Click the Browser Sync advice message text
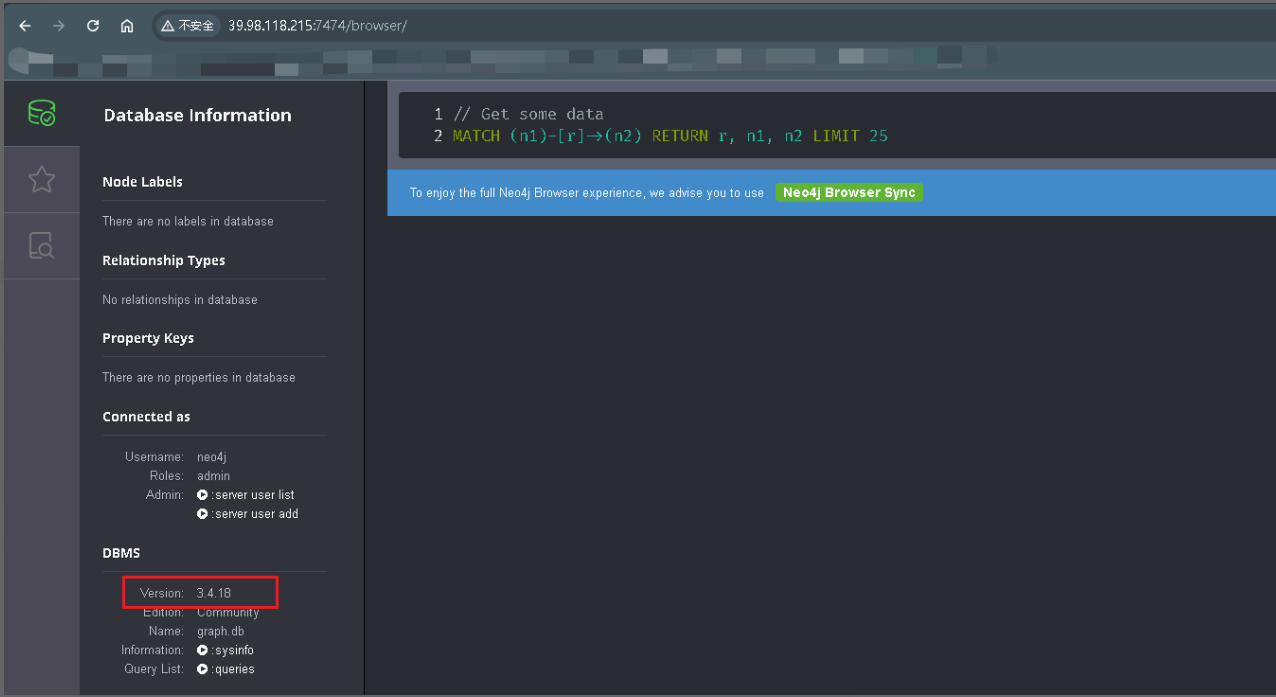Screen dimensions: 1276x697 click(587, 193)
